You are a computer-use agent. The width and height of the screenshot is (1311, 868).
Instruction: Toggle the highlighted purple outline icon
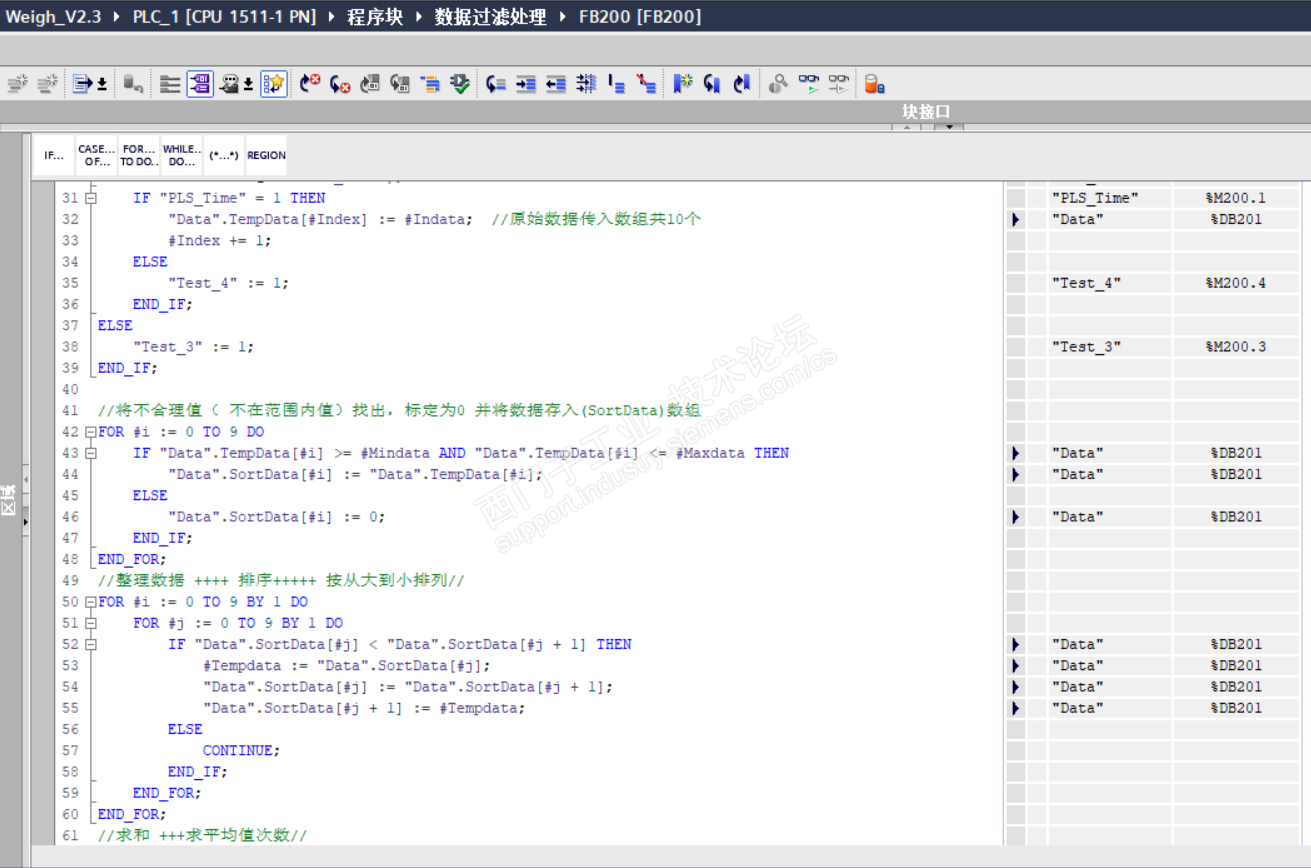[x=200, y=84]
